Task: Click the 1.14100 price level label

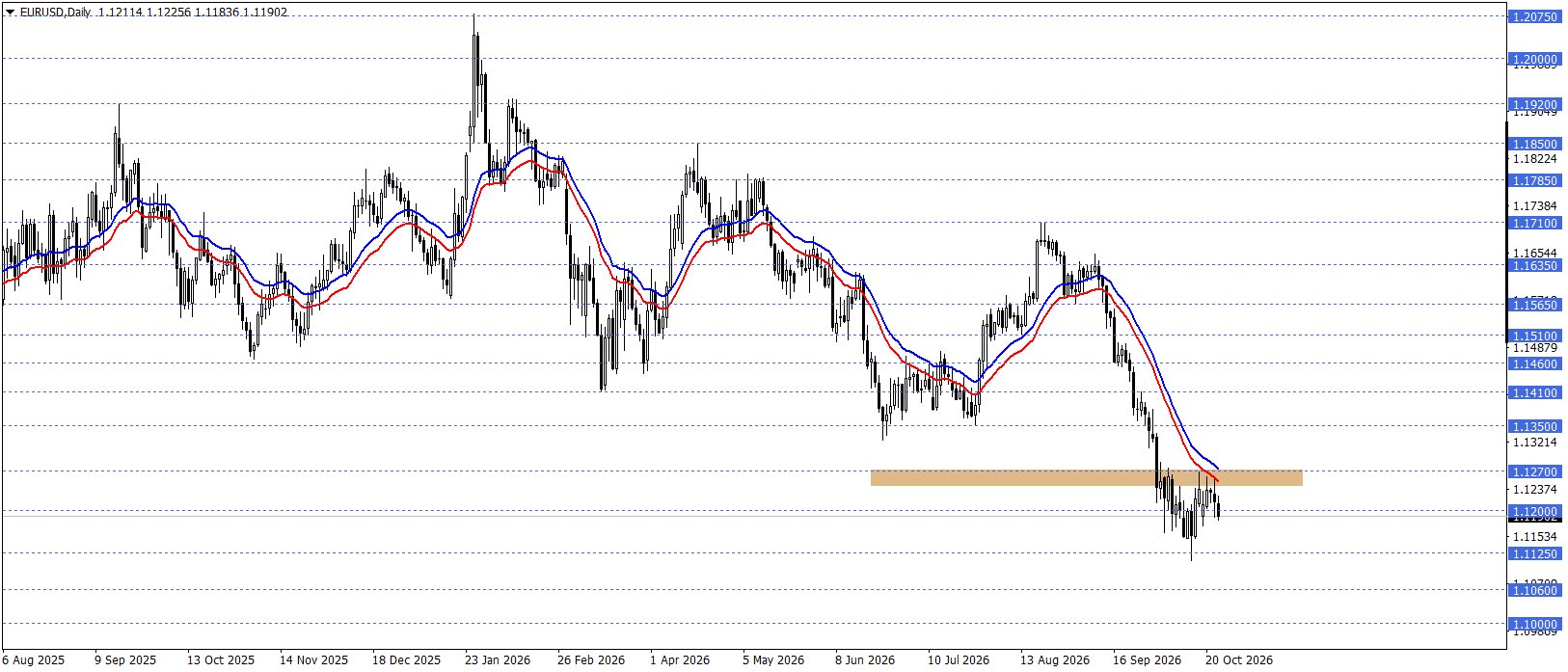Action: 1534,392
